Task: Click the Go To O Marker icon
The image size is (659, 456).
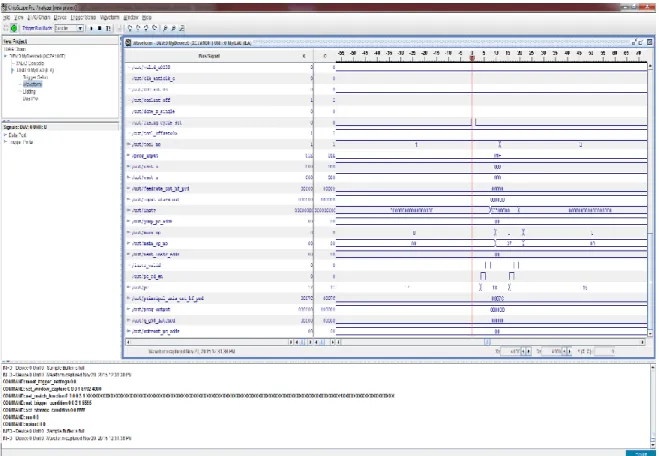Action: point(138,28)
